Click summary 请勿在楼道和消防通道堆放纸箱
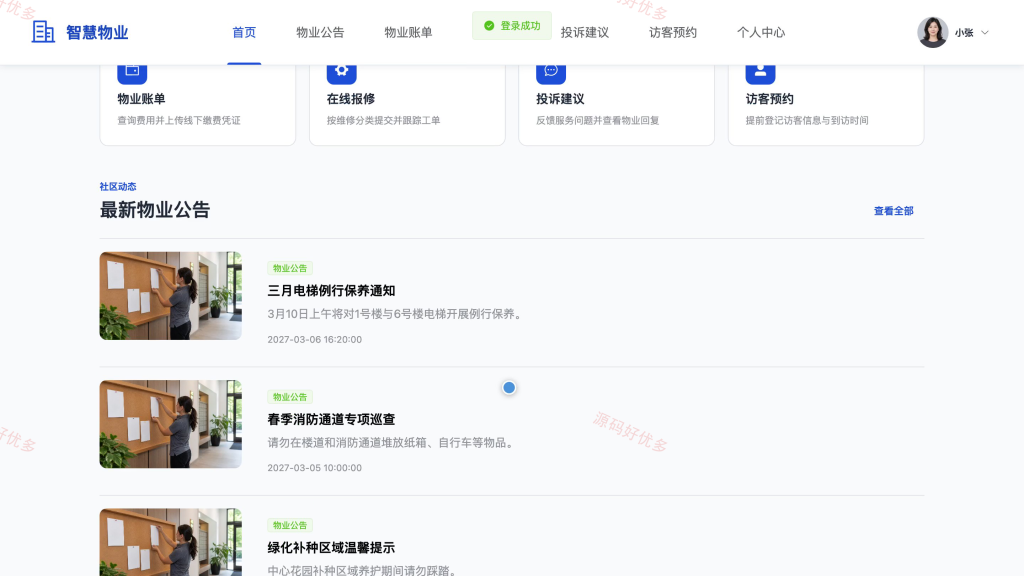Image resolution: width=1024 pixels, height=576 pixels. [x=392, y=443]
